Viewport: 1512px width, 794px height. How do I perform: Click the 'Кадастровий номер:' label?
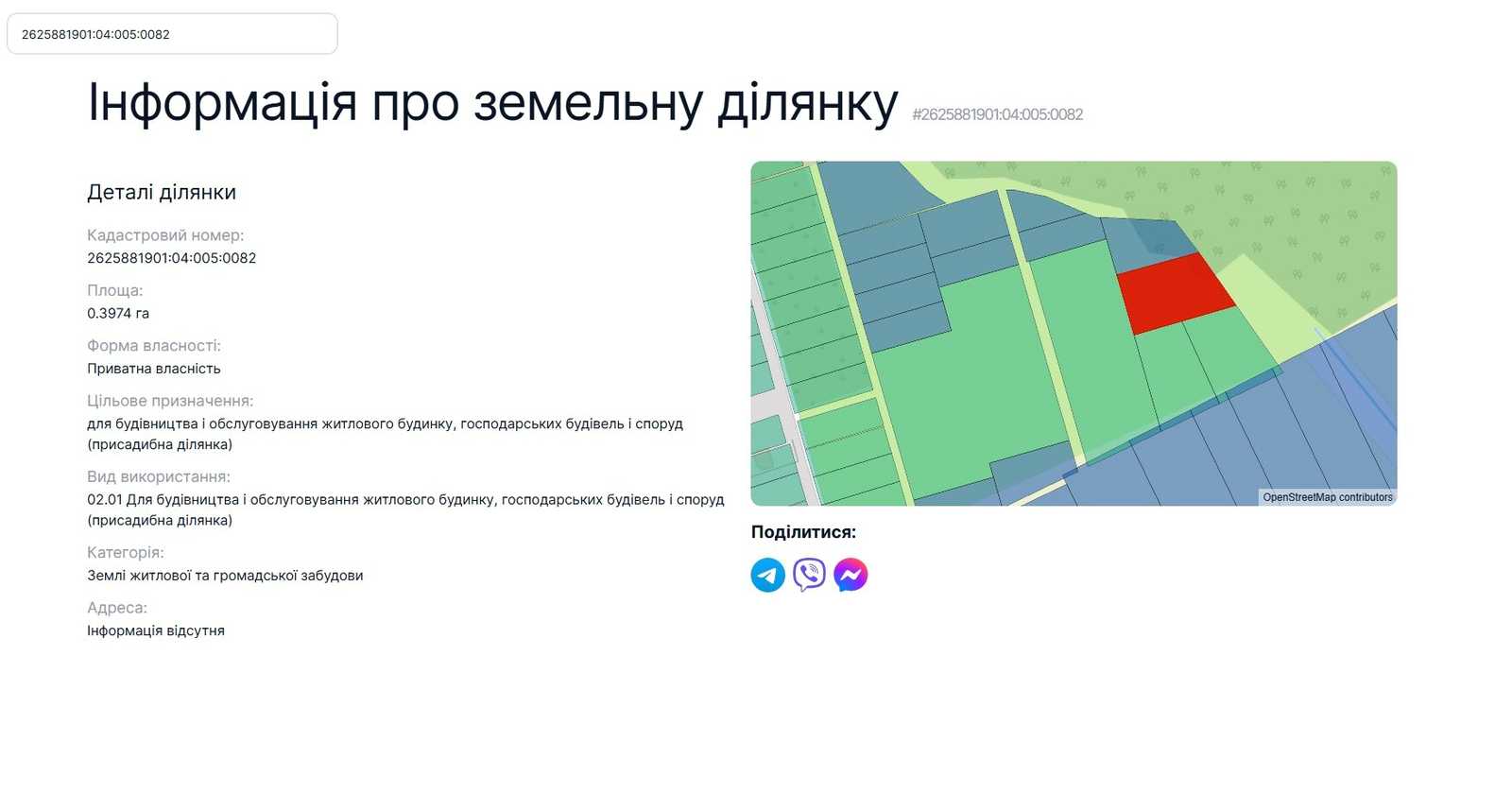tap(165, 235)
